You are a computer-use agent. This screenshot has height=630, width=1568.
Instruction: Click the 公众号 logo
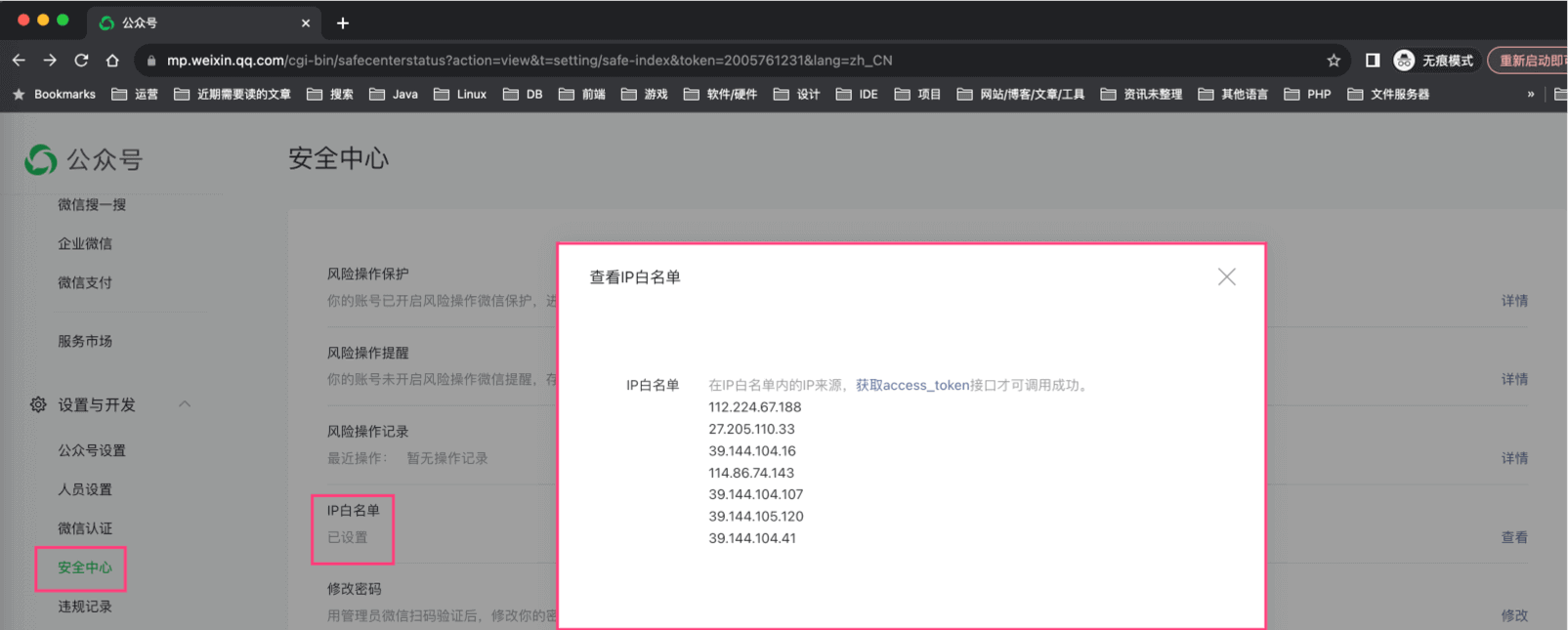pos(41,159)
